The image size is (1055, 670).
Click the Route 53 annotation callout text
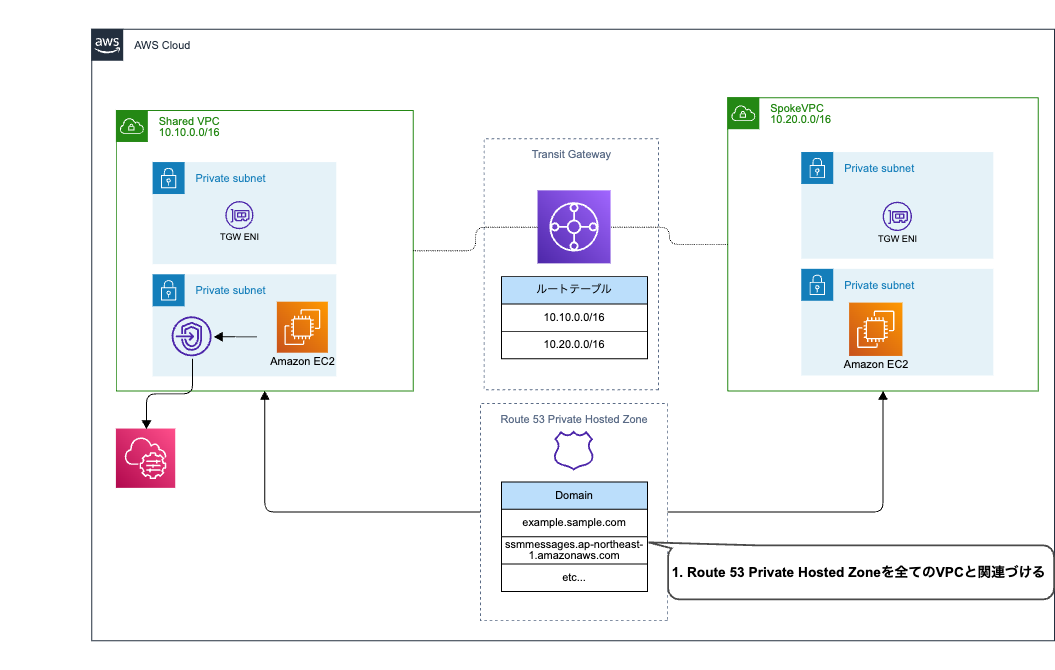[x=857, y=572]
